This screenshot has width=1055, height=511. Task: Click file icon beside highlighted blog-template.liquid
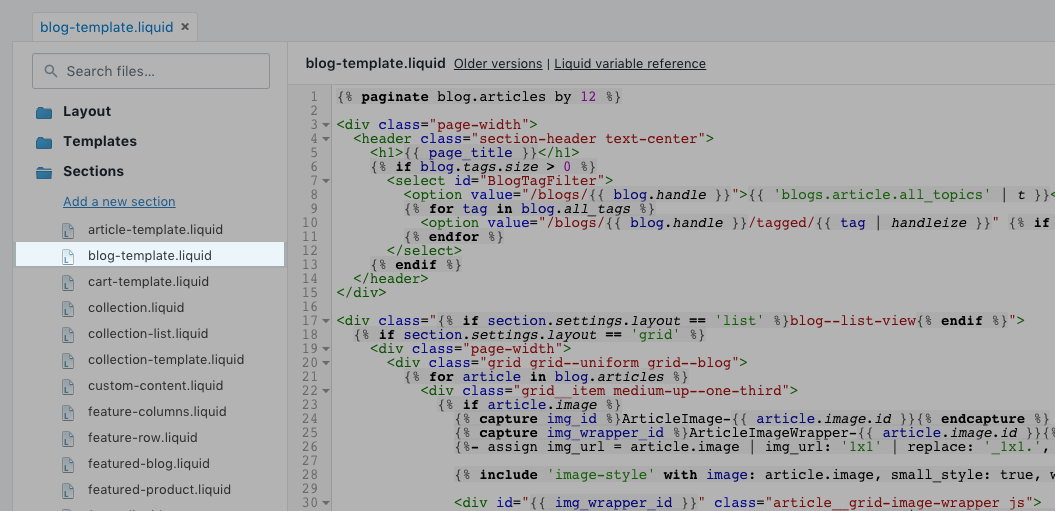(67, 256)
